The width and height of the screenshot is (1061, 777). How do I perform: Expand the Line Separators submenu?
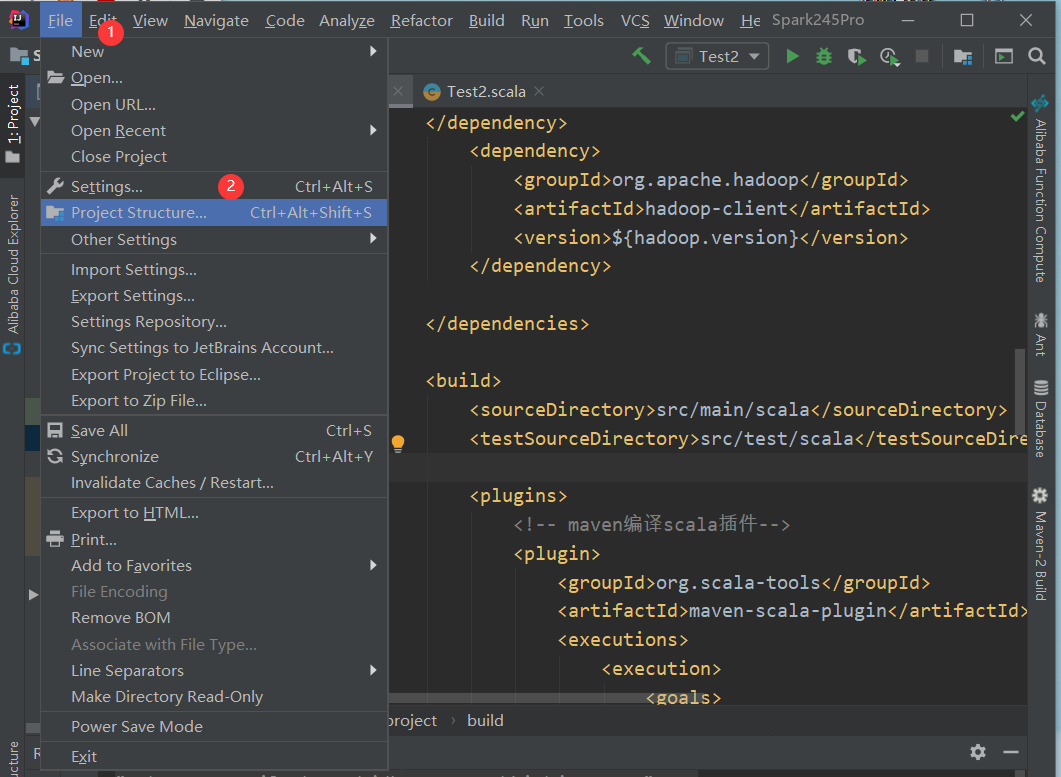127,670
